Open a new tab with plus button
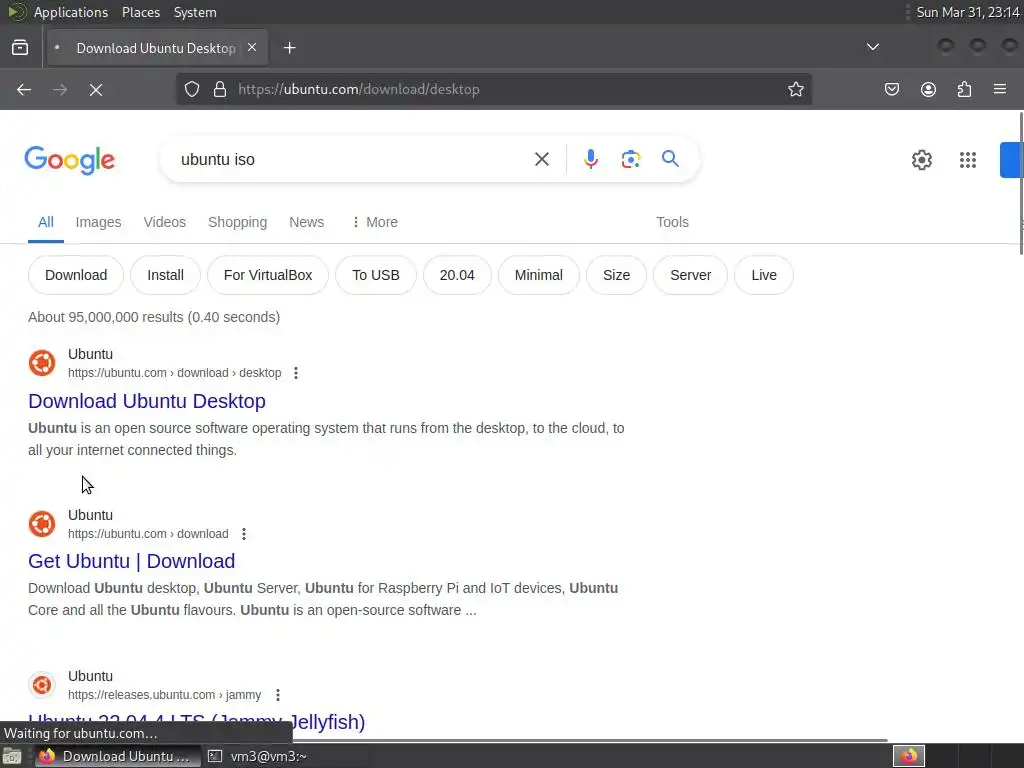This screenshot has height=768, width=1024. [x=289, y=48]
